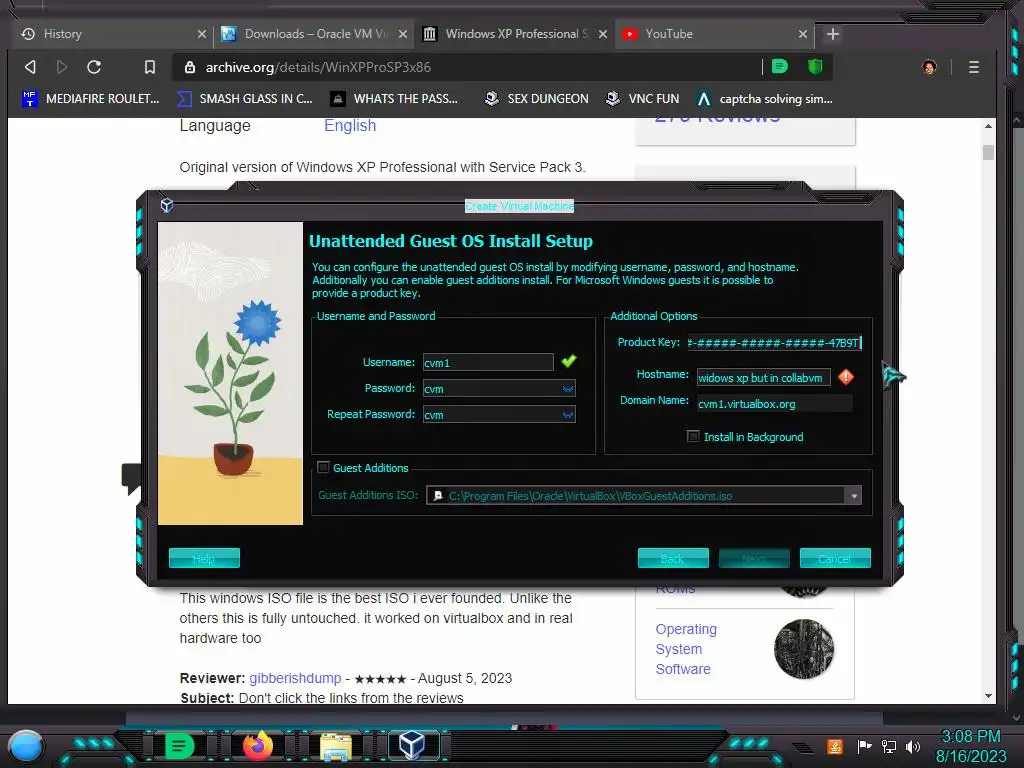Enable the Install in Background checkbox

click(x=693, y=436)
